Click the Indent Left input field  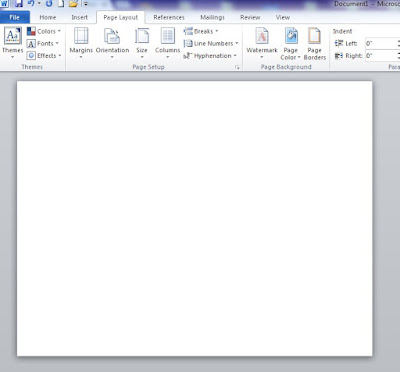[382, 43]
